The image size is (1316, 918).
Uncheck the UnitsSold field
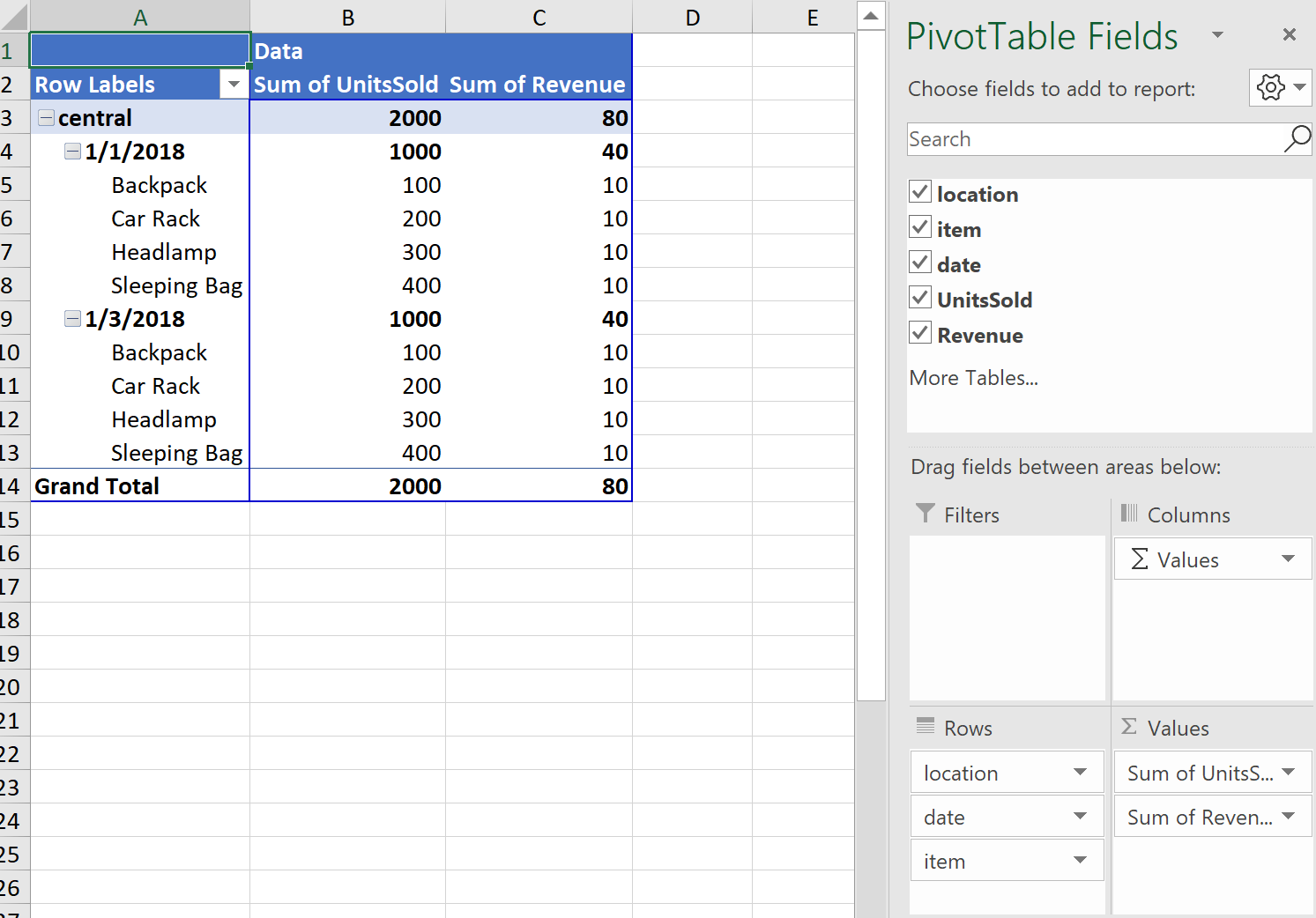(x=920, y=298)
